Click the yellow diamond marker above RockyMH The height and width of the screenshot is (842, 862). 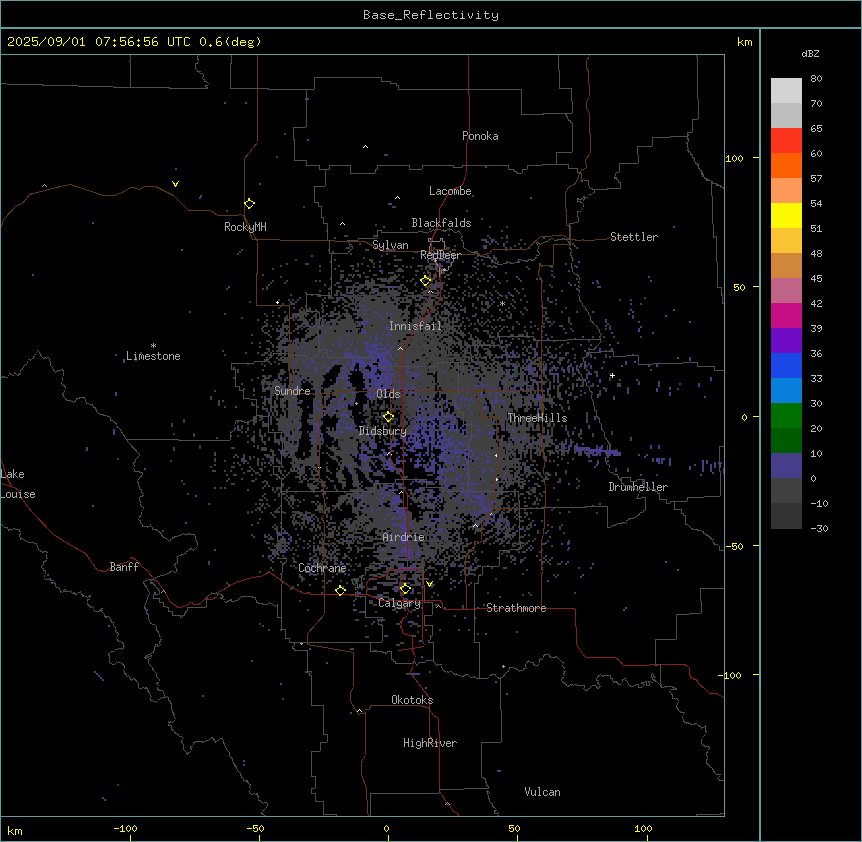(x=250, y=204)
